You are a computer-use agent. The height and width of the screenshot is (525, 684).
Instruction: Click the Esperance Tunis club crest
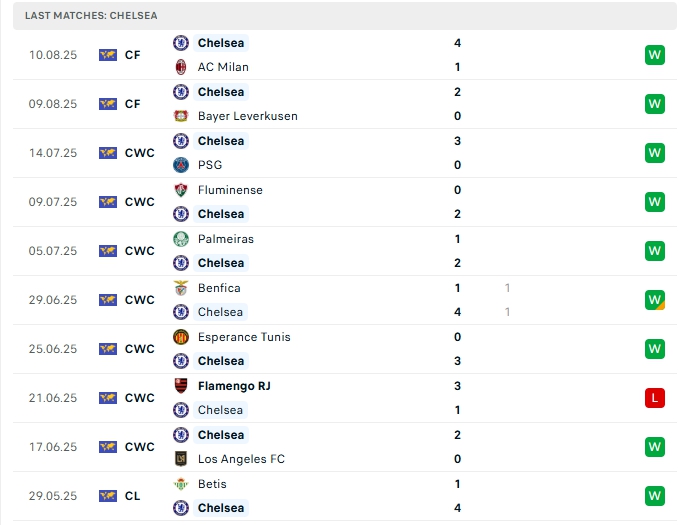pyautogui.click(x=181, y=337)
